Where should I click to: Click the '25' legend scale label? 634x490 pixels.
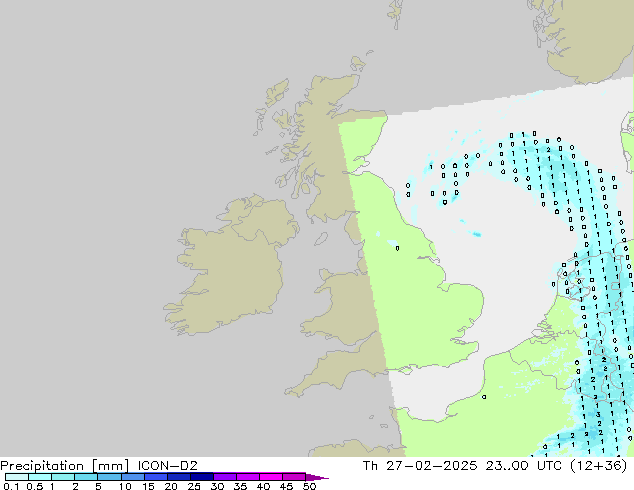point(194,486)
